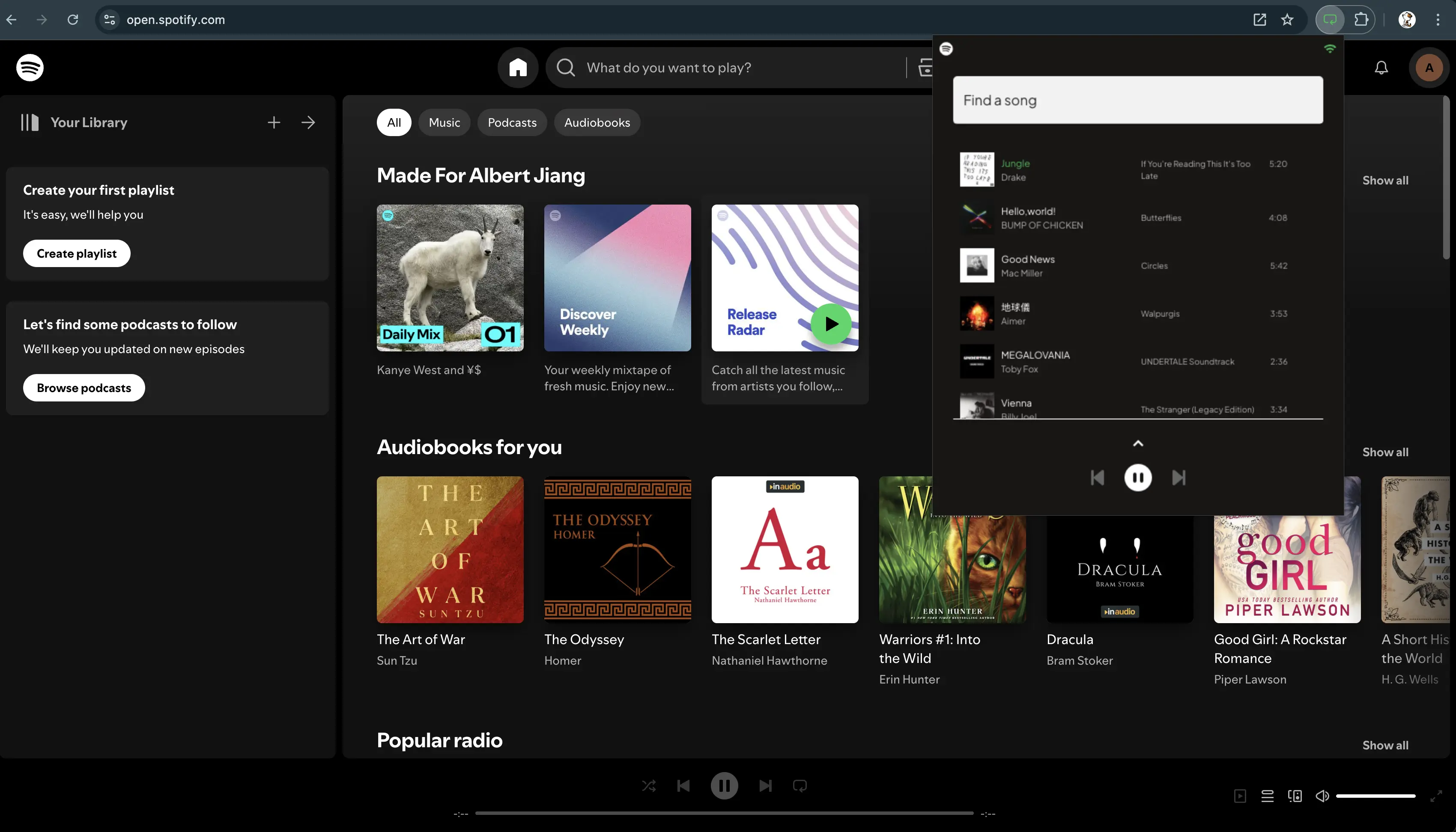Toggle shuffle in the bottom player
1456x832 pixels.
point(649,786)
